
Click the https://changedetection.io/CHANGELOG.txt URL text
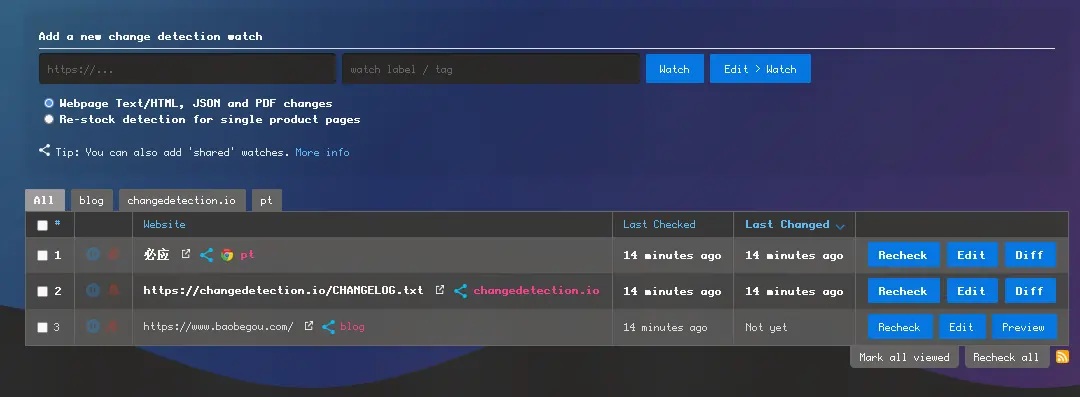[283, 290]
